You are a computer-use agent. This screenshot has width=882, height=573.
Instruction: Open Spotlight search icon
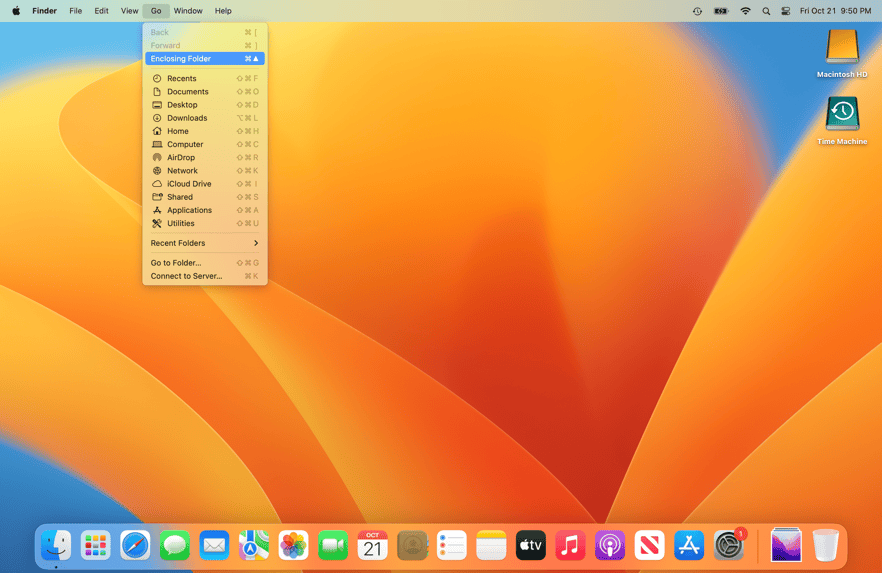coord(766,11)
